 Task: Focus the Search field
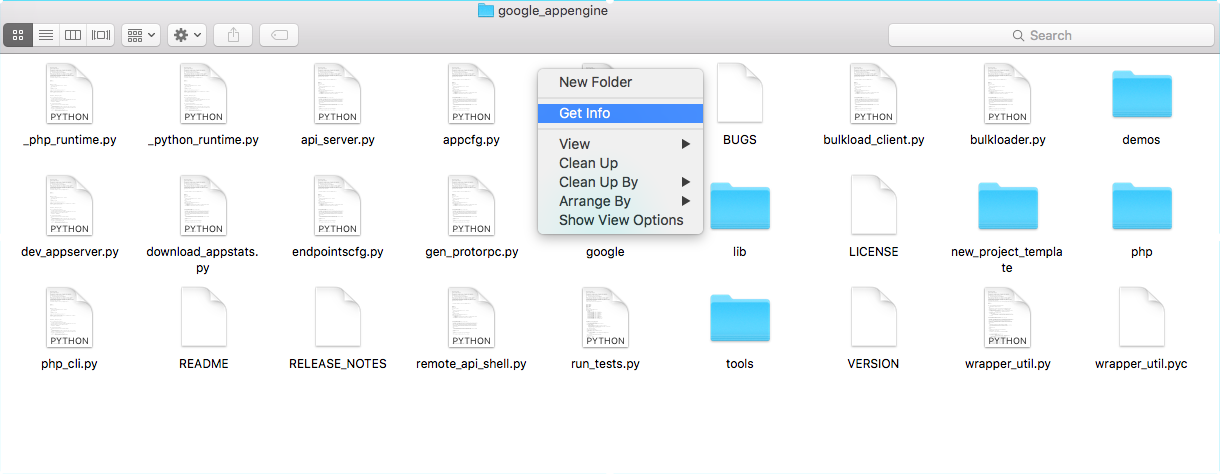pyautogui.click(x=1050, y=35)
